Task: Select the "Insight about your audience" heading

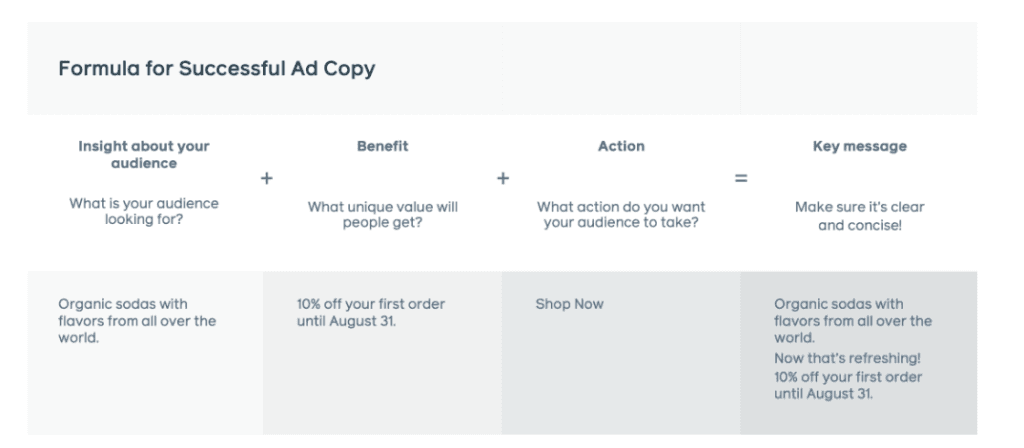Action: click(144, 154)
